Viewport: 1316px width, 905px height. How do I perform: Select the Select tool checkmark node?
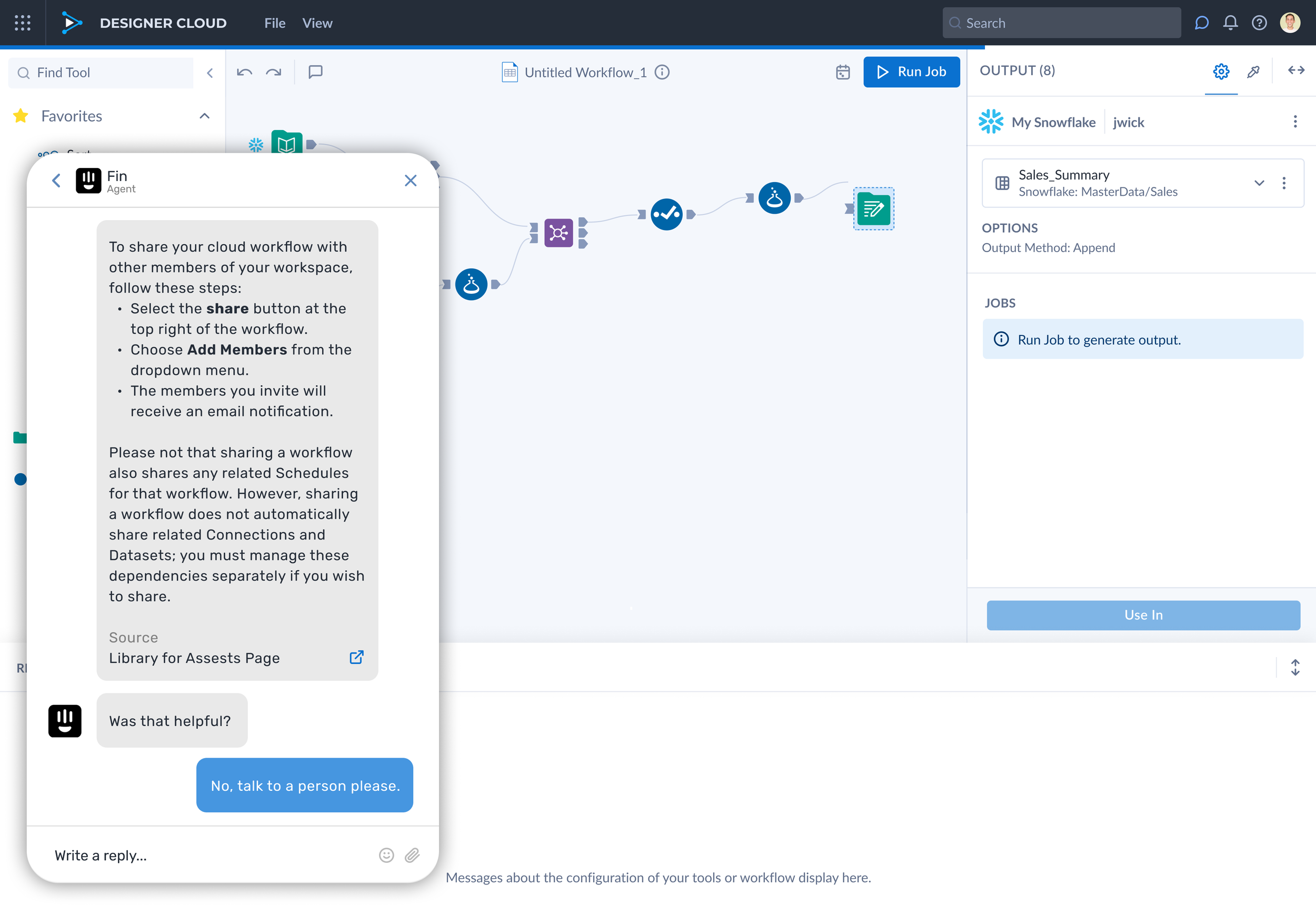tap(666, 214)
